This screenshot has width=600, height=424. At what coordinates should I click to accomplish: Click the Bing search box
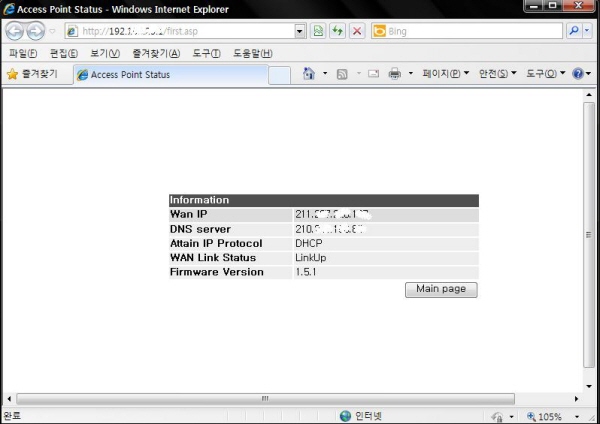click(x=467, y=31)
